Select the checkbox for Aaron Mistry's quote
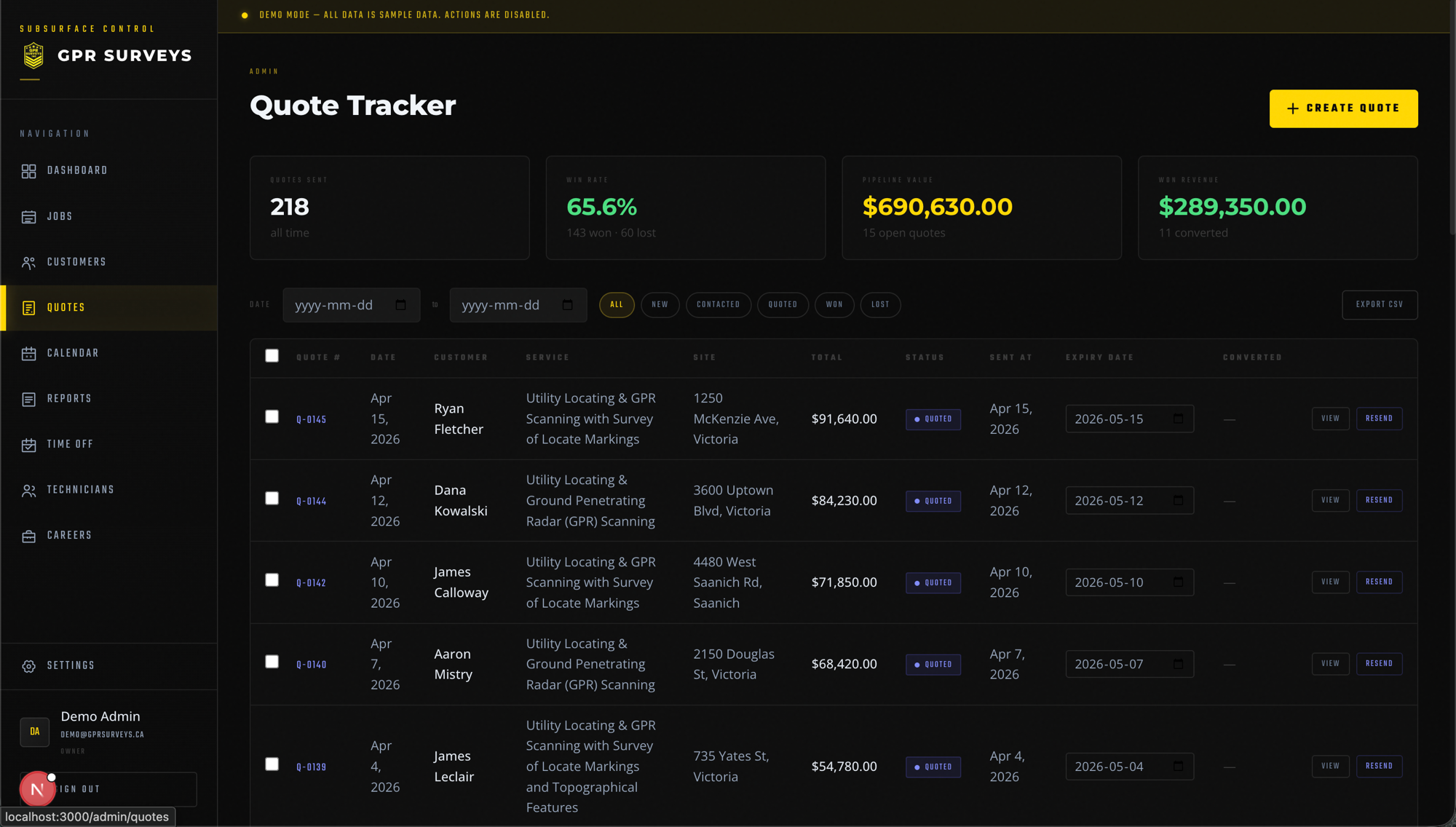This screenshot has height=827, width=1456. click(x=272, y=662)
